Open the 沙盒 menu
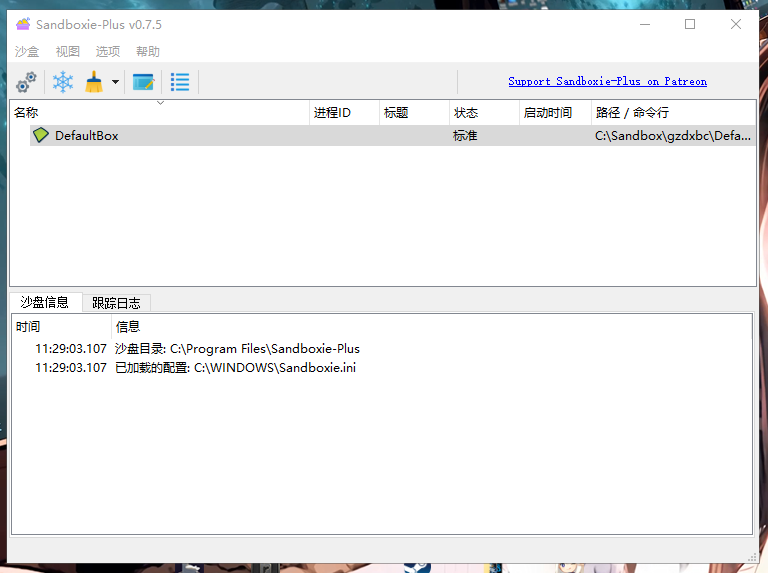Viewport: 768px width, 573px height. 27,52
